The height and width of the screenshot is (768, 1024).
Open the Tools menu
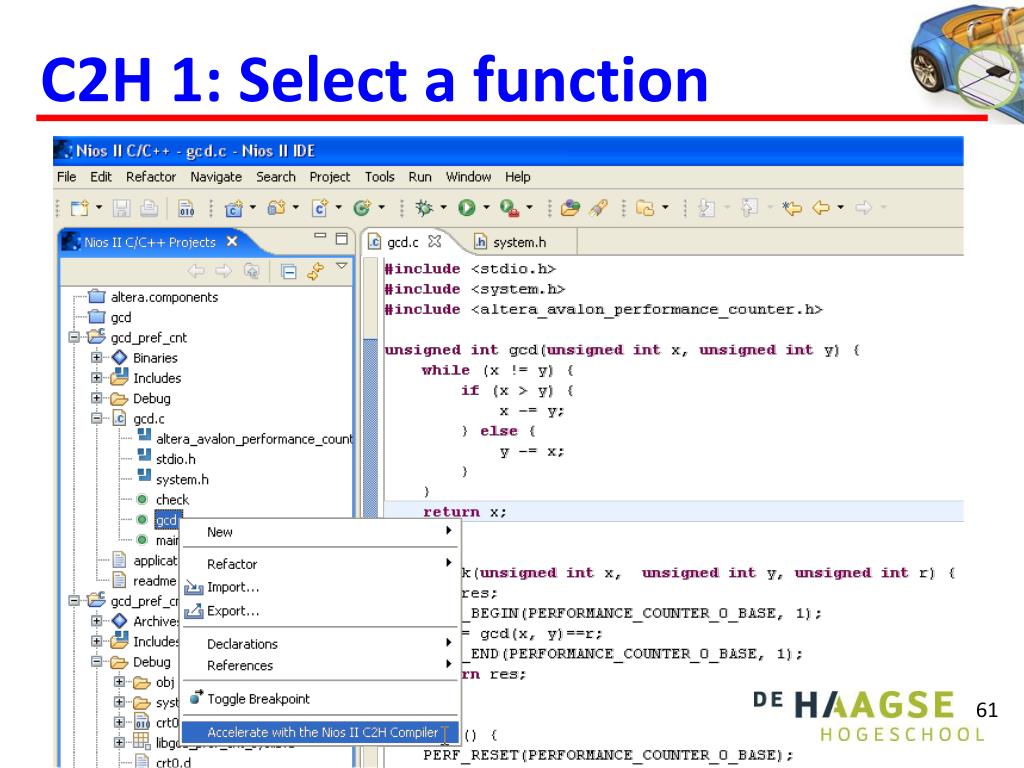tap(379, 177)
